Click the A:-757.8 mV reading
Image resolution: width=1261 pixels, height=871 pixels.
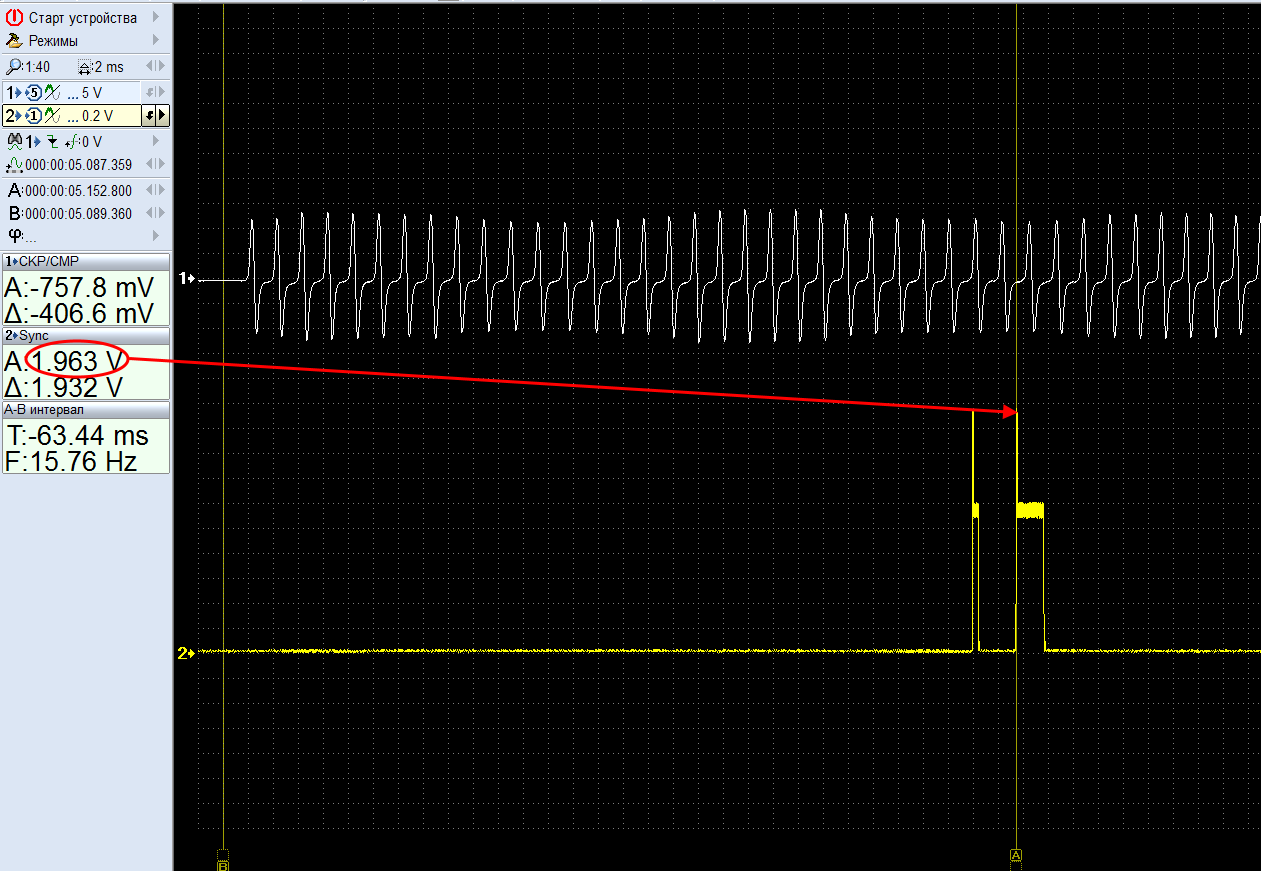(80, 288)
